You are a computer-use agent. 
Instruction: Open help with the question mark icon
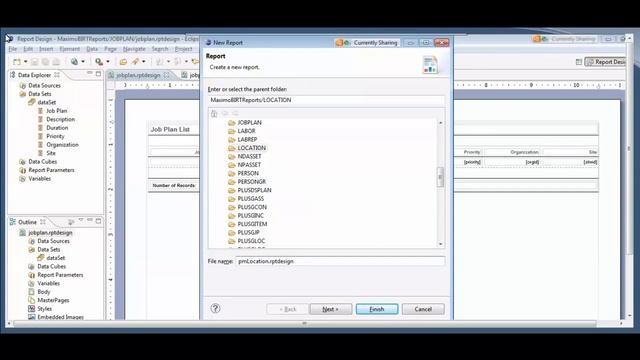[216, 309]
